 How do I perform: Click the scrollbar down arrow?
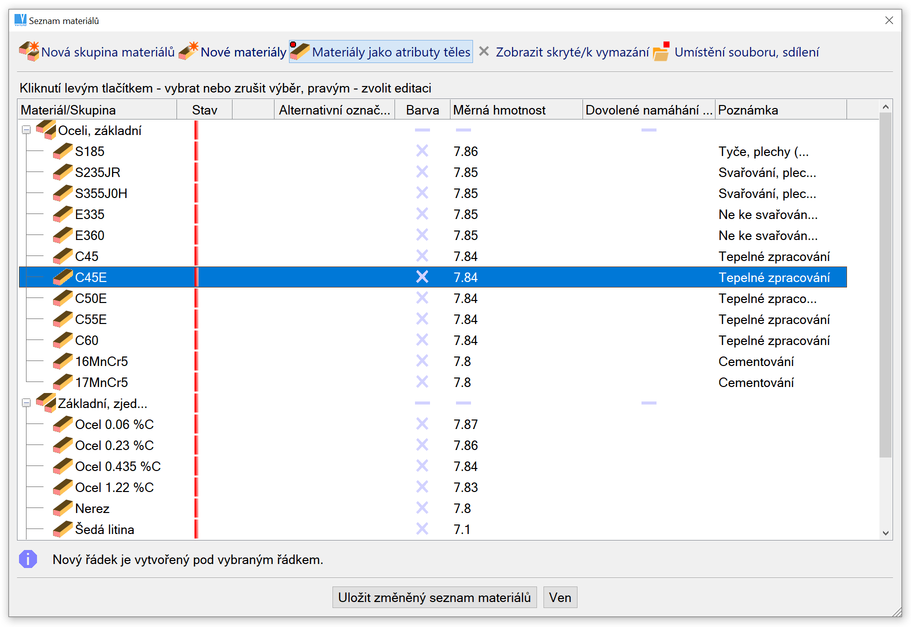coord(885,533)
